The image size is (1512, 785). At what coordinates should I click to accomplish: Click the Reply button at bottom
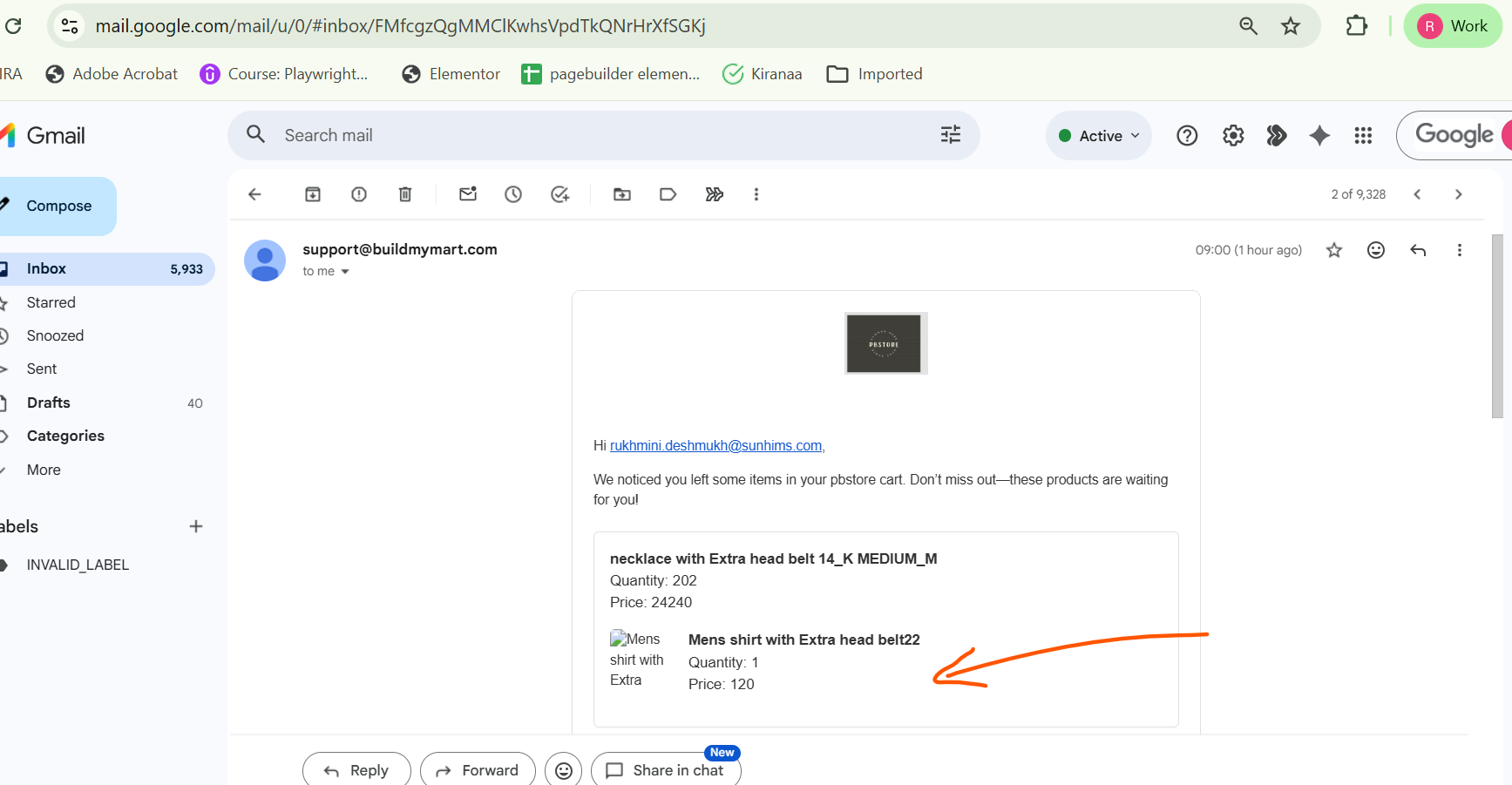356,770
